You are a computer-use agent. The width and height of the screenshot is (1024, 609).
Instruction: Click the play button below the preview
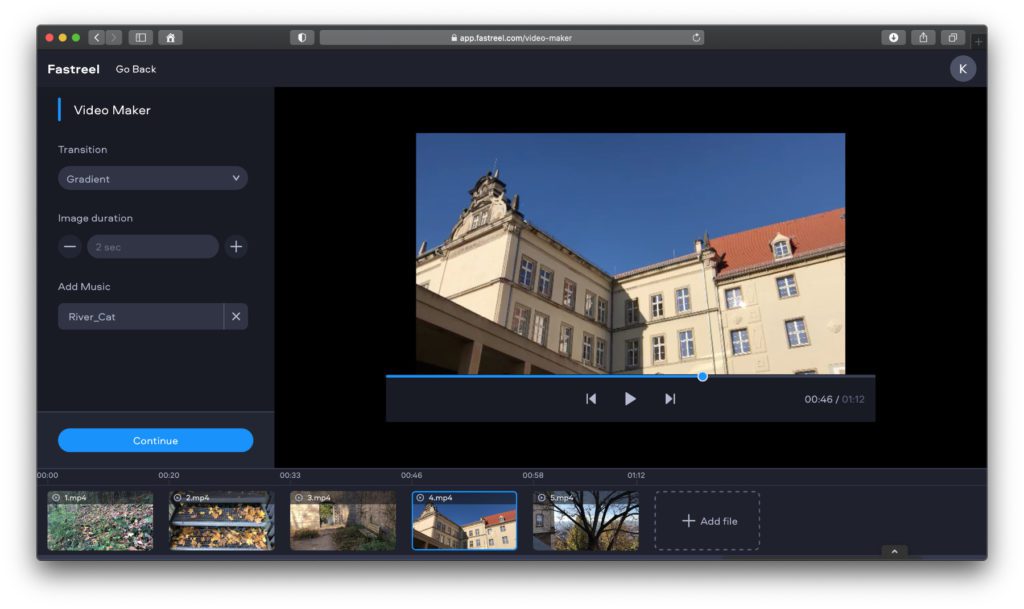coord(630,398)
